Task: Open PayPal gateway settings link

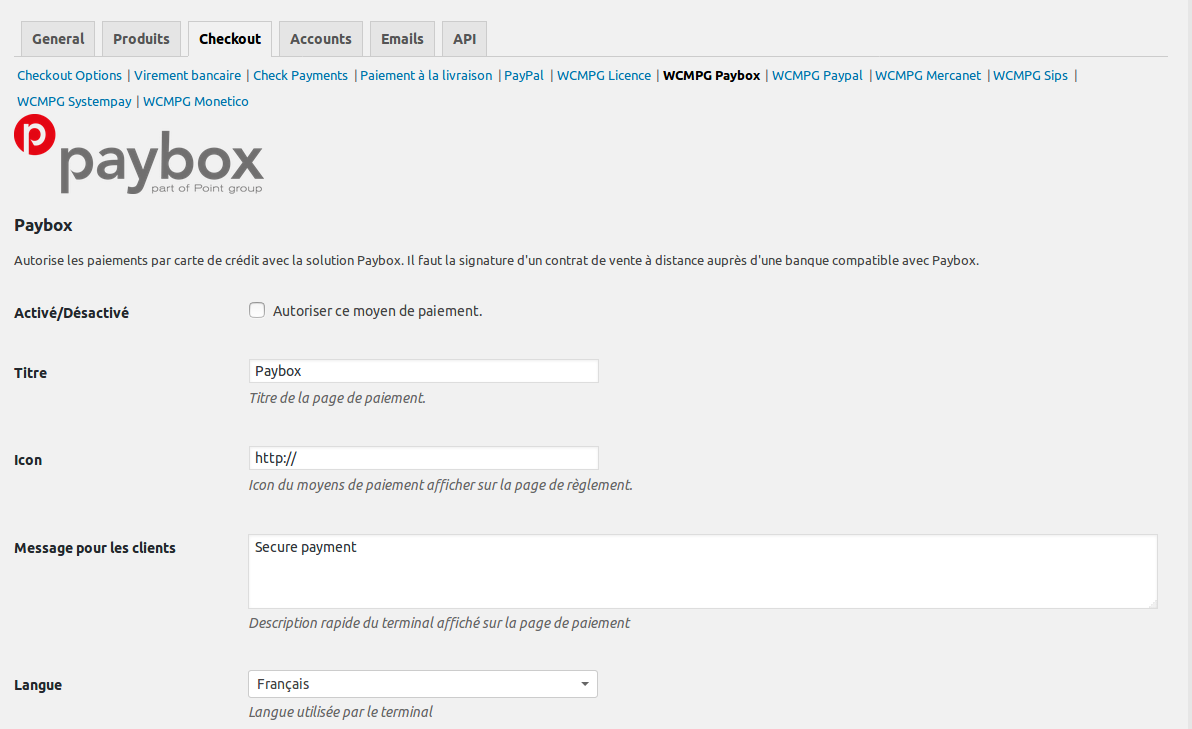Action: (x=524, y=75)
